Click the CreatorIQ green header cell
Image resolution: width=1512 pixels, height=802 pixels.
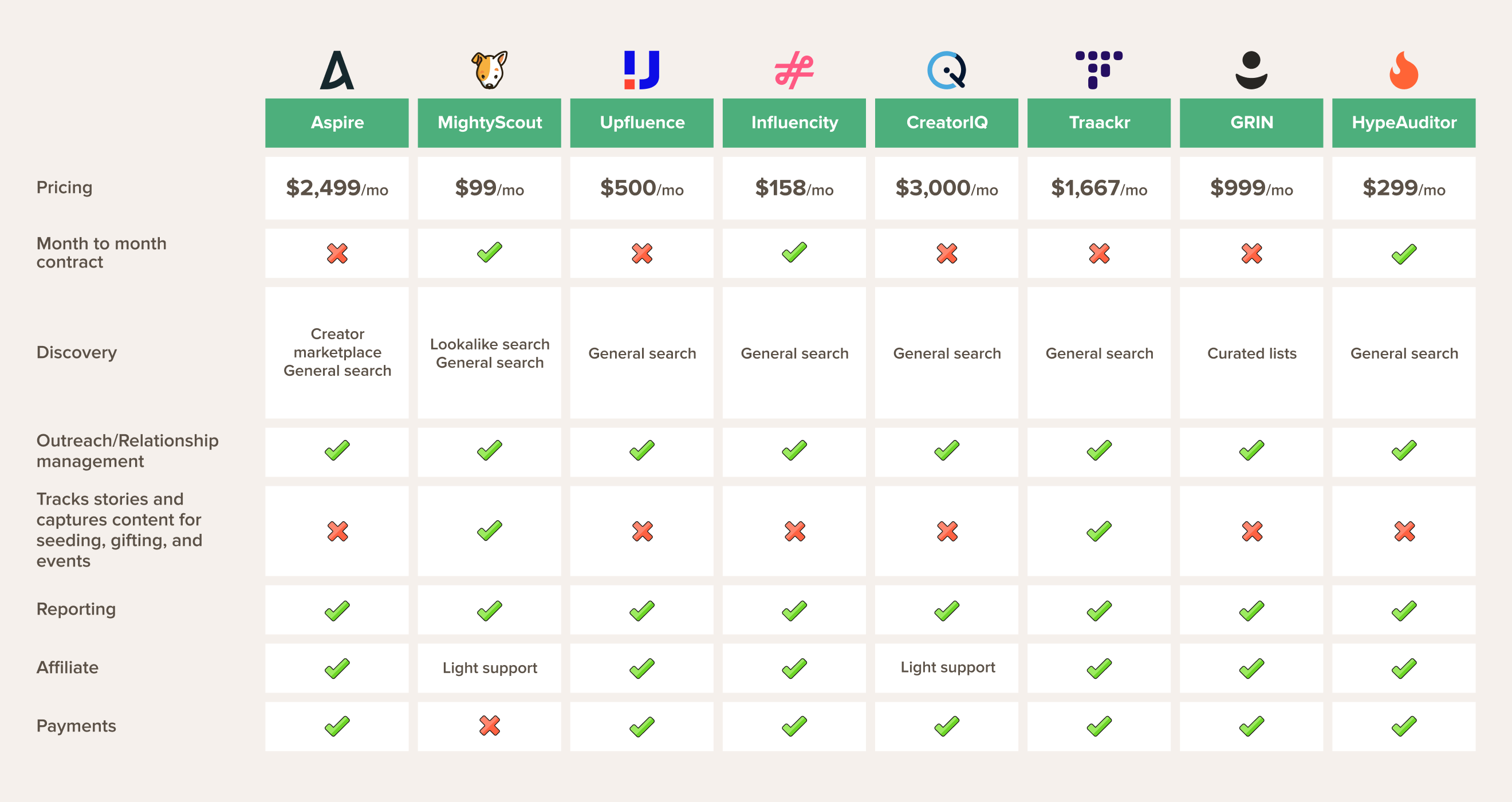[x=946, y=122]
